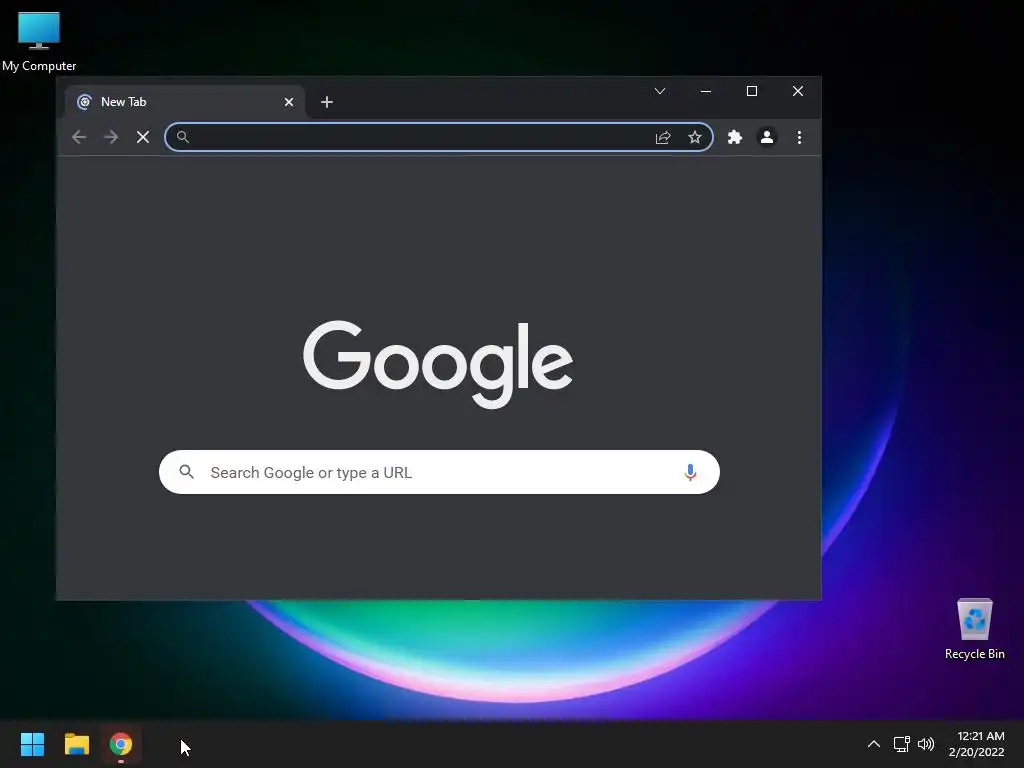Image resolution: width=1024 pixels, height=768 pixels.
Task: Close the Chrome window
Action: tap(798, 91)
